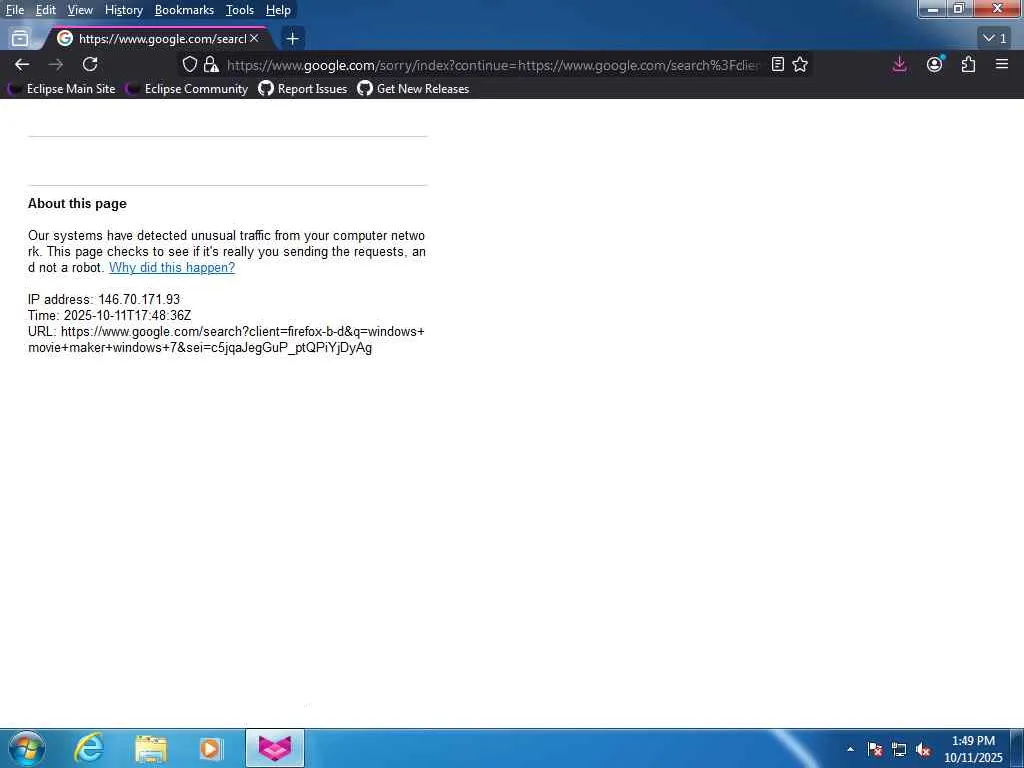Image resolution: width=1024 pixels, height=768 pixels.
Task: Open the Tools menu
Action: [240, 10]
